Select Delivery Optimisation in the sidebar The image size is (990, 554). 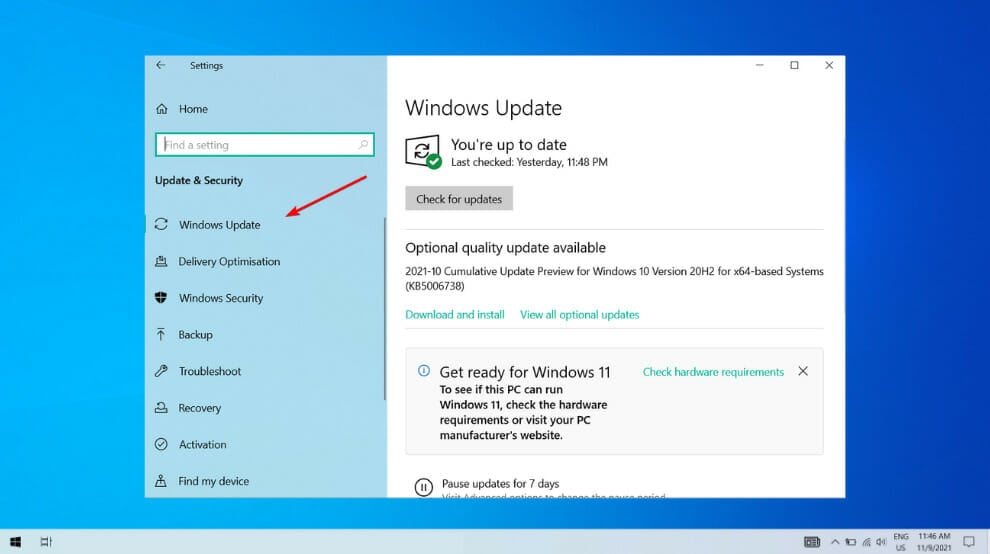point(229,262)
